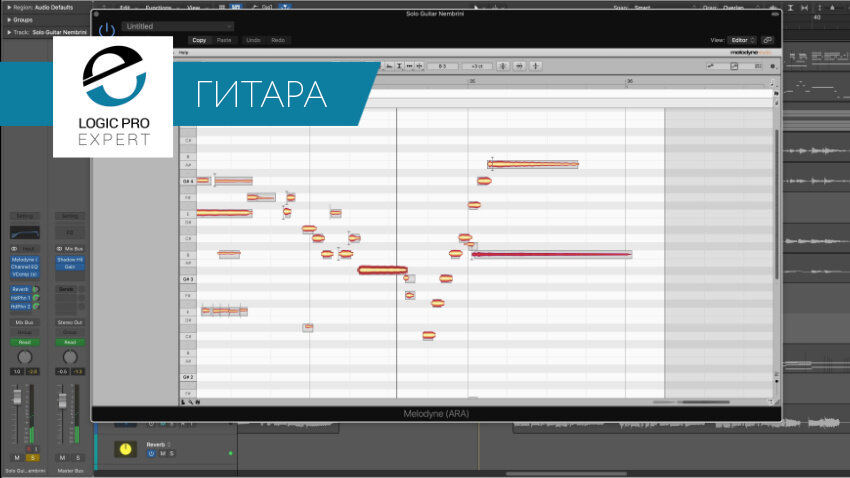This screenshot has width=850, height=478.
Task: Click the Undo button in plug-in header
Action: click(253, 40)
